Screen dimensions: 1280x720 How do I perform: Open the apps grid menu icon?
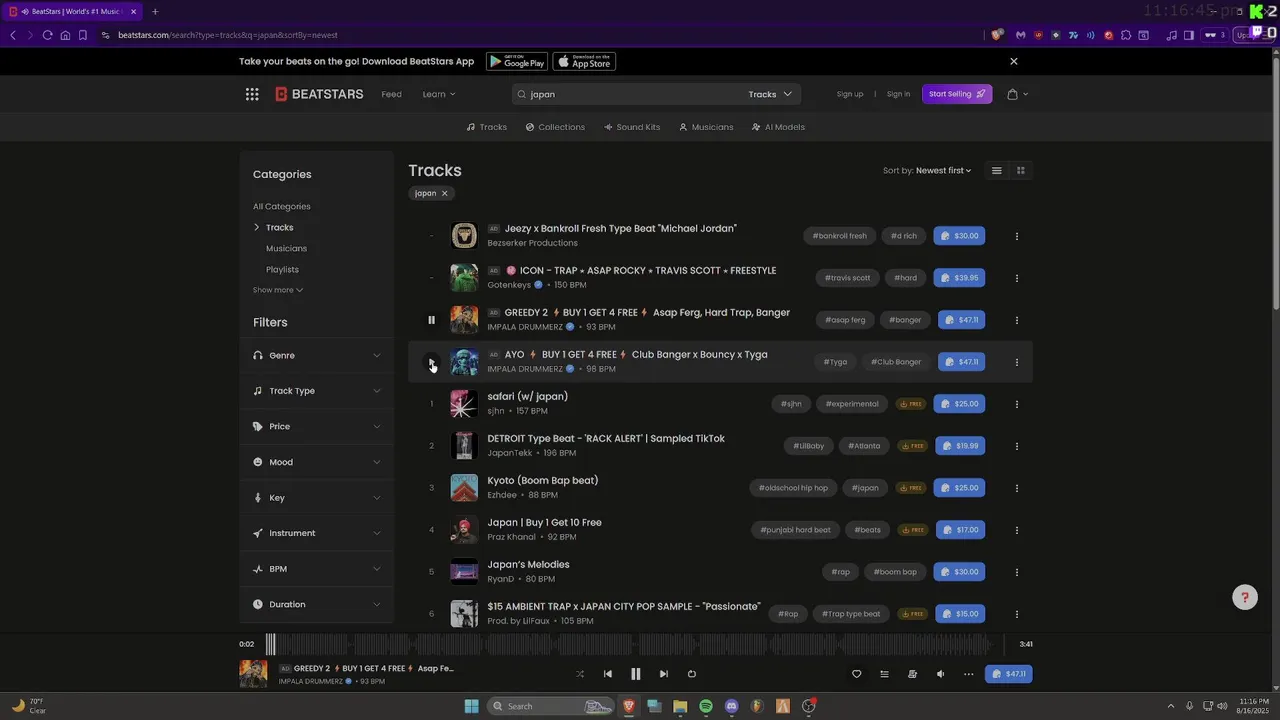(x=252, y=94)
